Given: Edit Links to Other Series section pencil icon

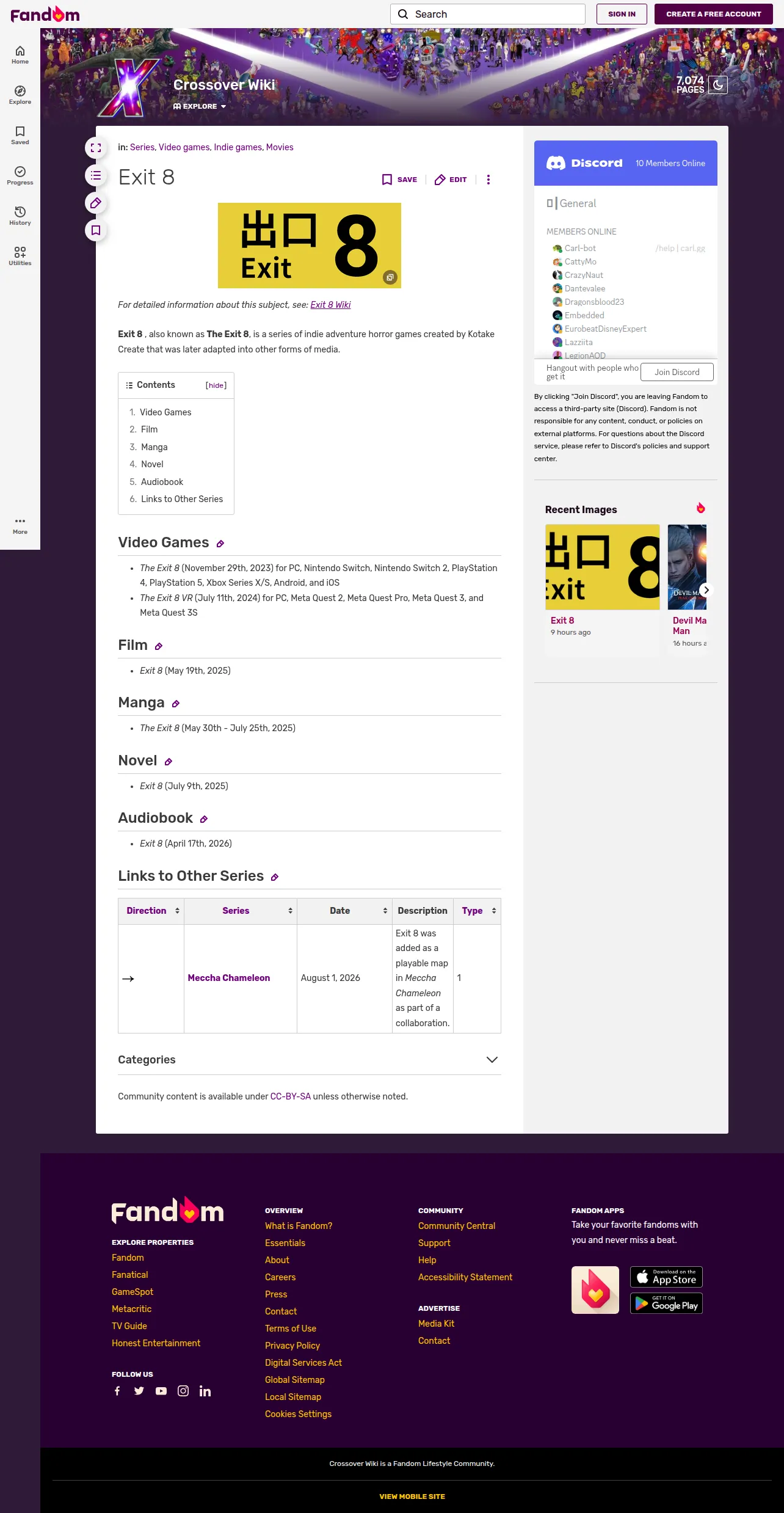Looking at the screenshot, I should coord(275,877).
